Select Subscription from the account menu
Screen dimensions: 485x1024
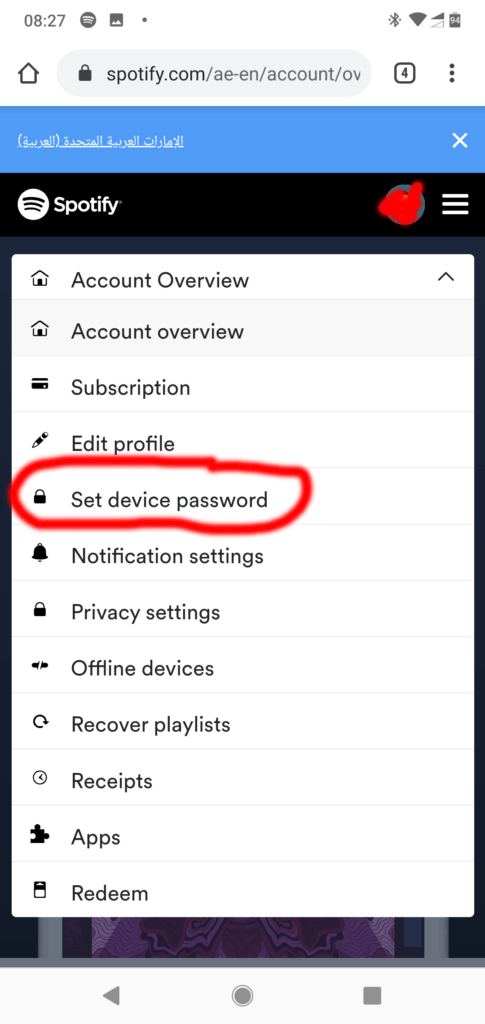click(x=243, y=387)
